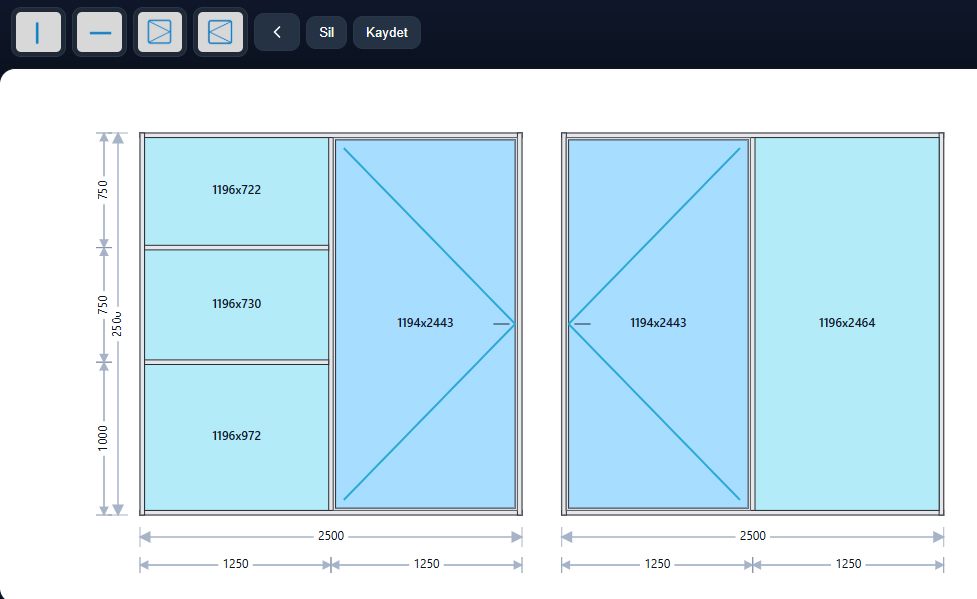Select the horizontal divider tool
The width and height of the screenshot is (977, 599).
pyautogui.click(x=100, y=32)
